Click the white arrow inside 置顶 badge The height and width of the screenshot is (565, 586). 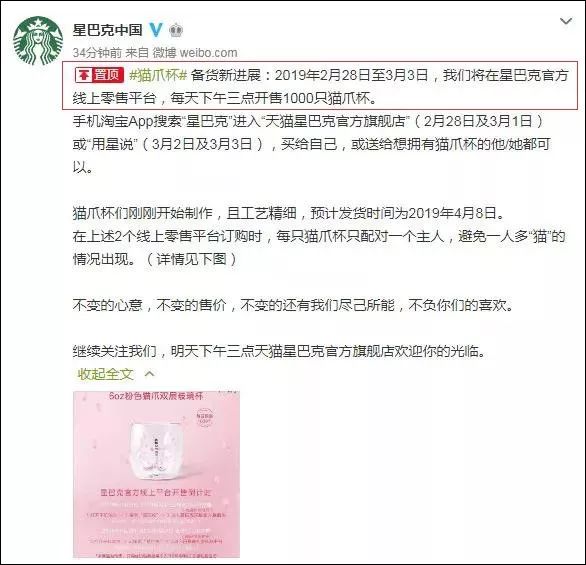(84, 75)
